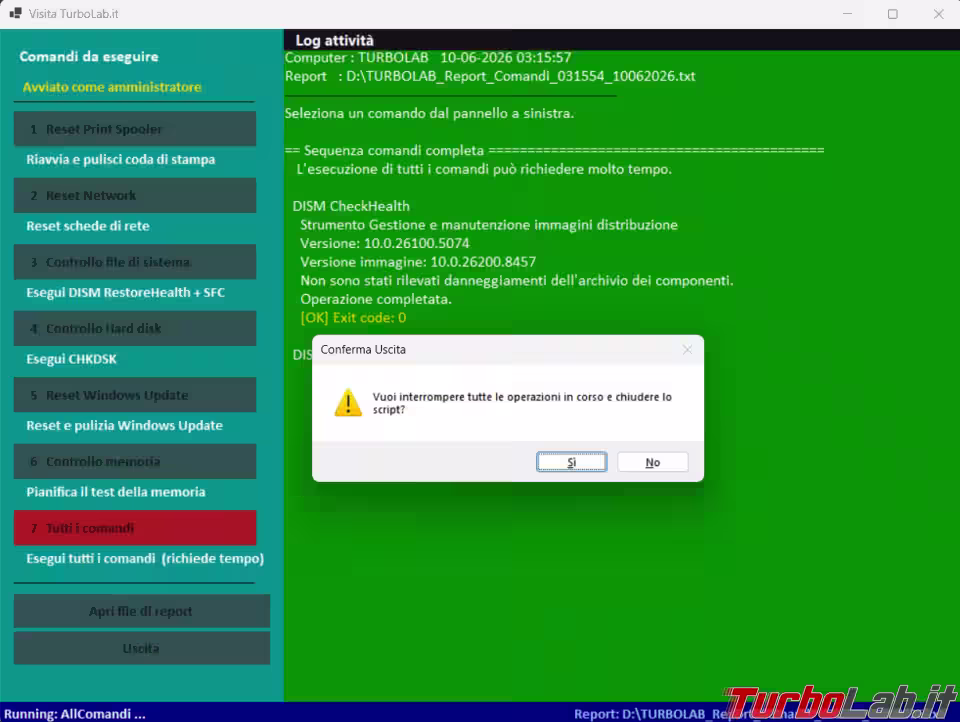Screen dimensions: 960x722
Task: Confirm exit by clicking Sì
Action: coord(571,462)
